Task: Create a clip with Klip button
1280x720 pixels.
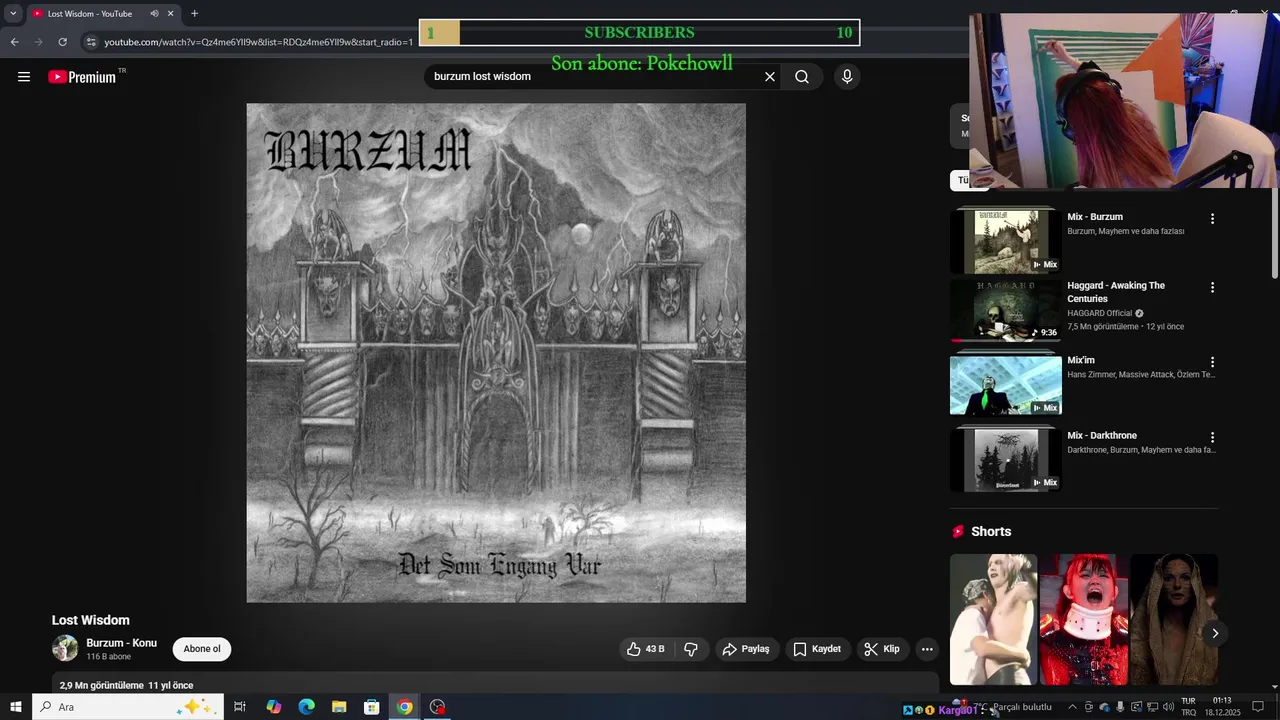Action: point(882,649)
